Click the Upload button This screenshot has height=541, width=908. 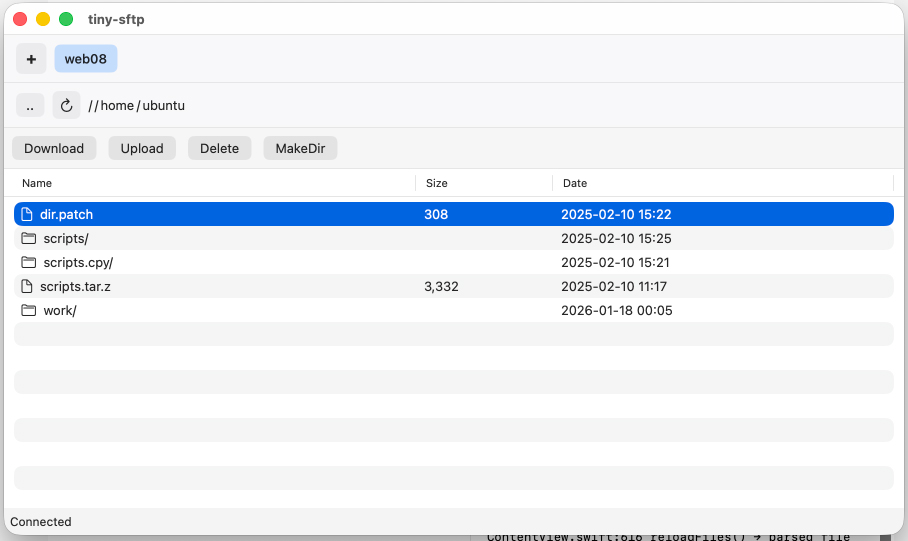pyautogui.click(x=142, y=148)
